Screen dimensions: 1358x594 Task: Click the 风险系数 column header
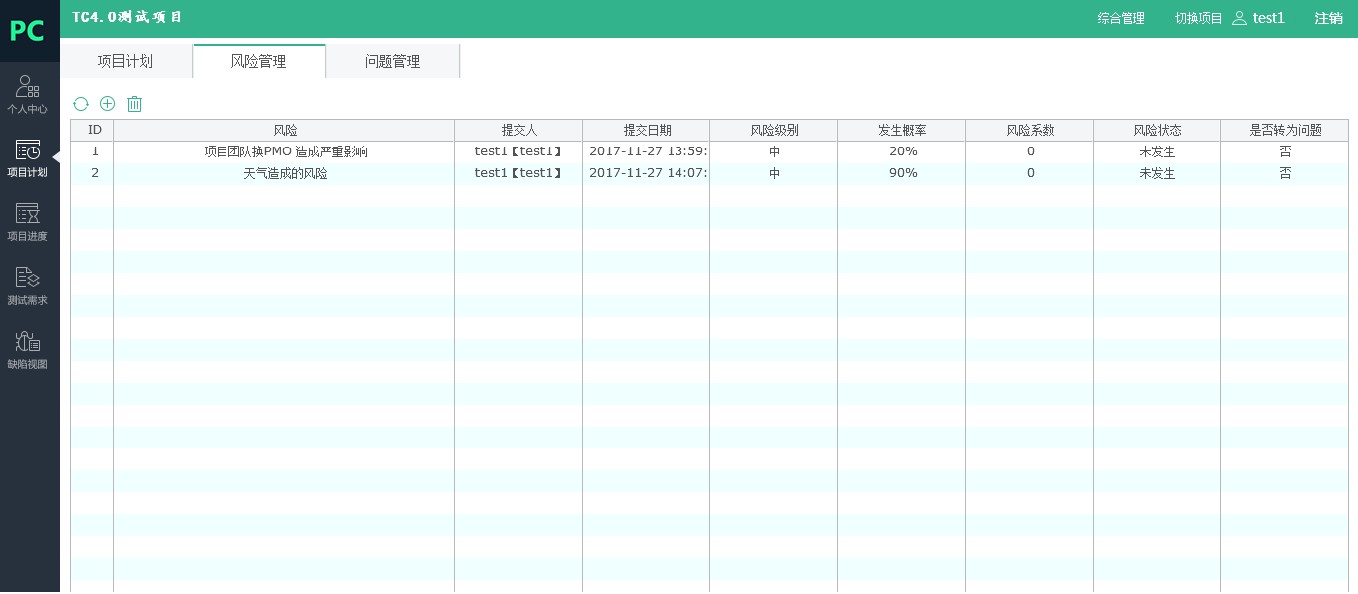(x=1030, y=130)
